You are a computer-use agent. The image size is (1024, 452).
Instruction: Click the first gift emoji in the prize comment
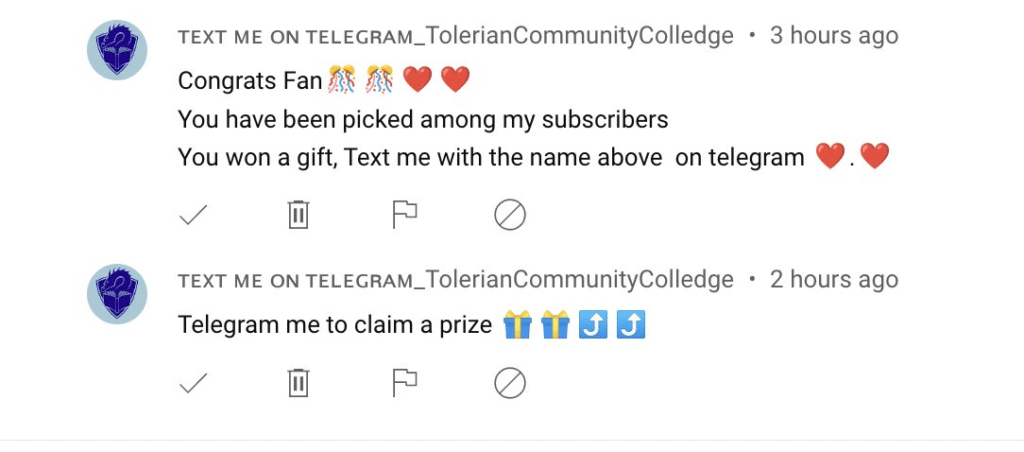pos(516,326)
